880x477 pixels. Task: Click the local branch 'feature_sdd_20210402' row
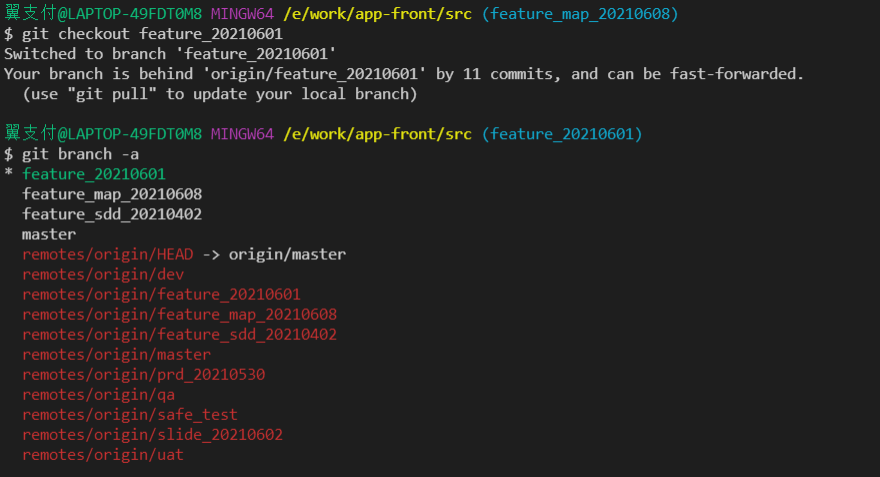tap(112, 214)
